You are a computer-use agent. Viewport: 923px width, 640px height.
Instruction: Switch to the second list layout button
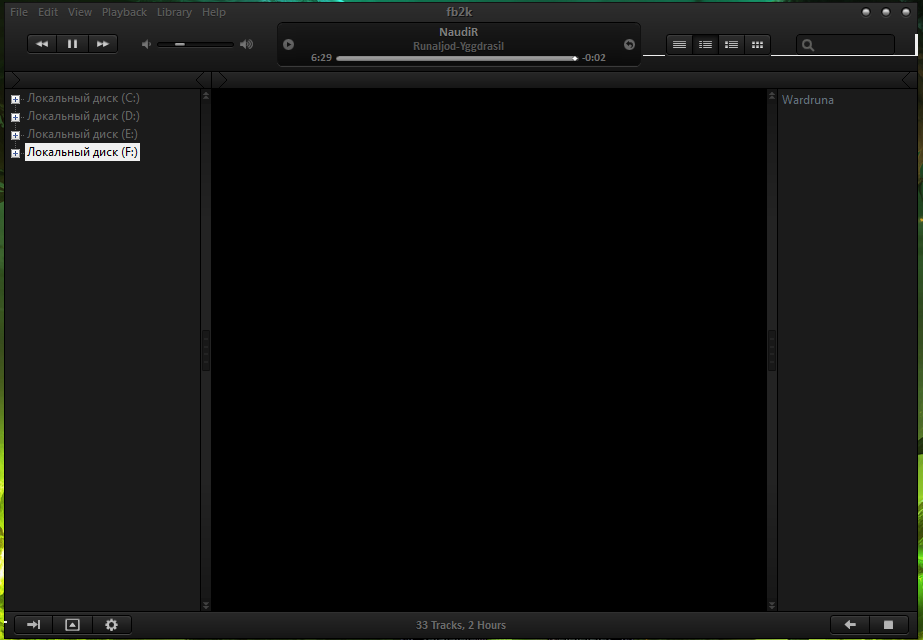click(706, 44)
